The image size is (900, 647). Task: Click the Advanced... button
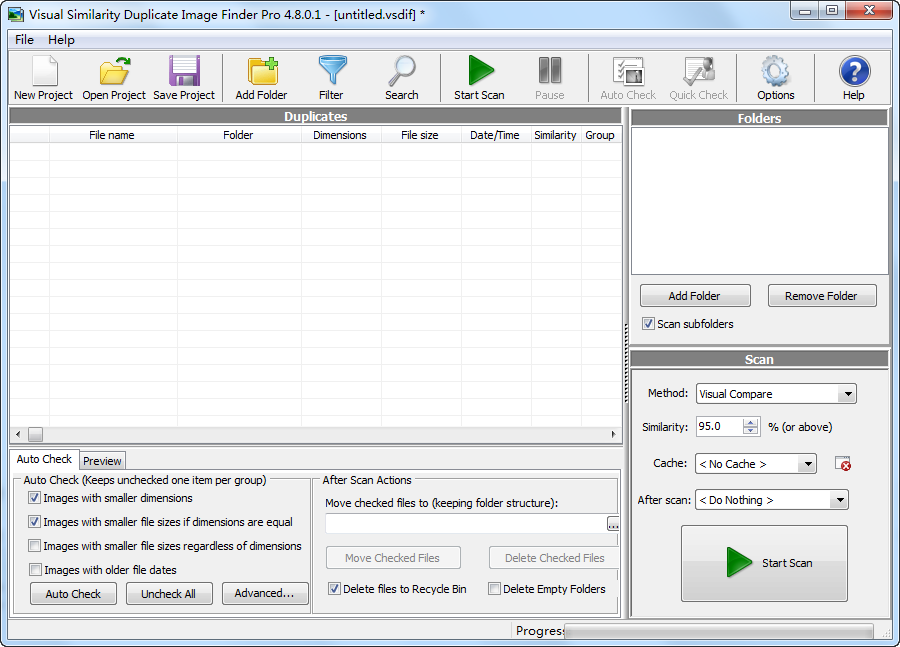tap(264, 594)
